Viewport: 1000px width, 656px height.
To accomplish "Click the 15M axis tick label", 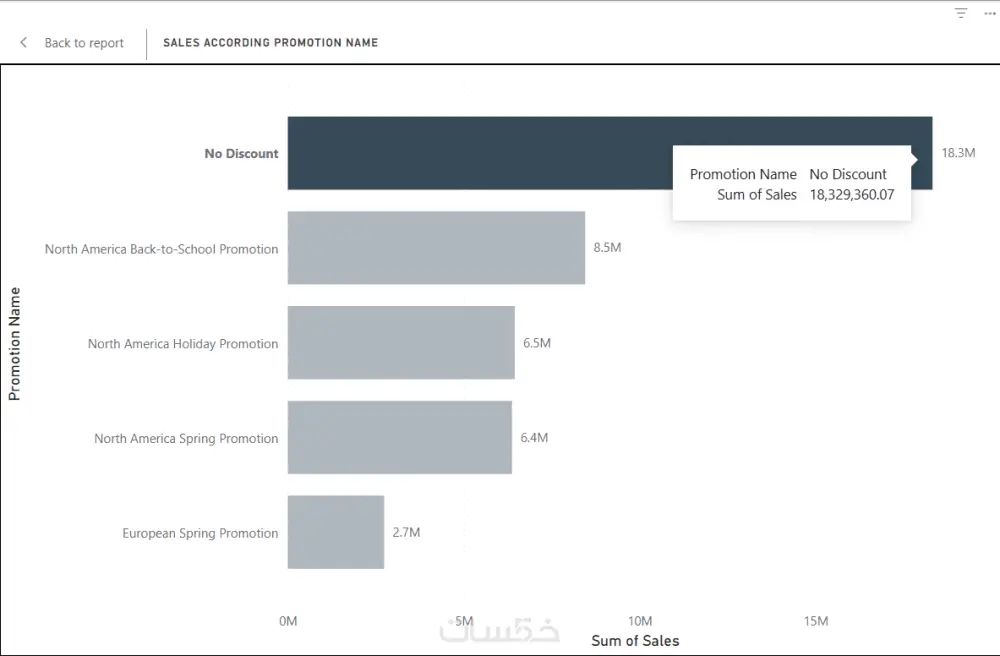I will coord(816,621).
